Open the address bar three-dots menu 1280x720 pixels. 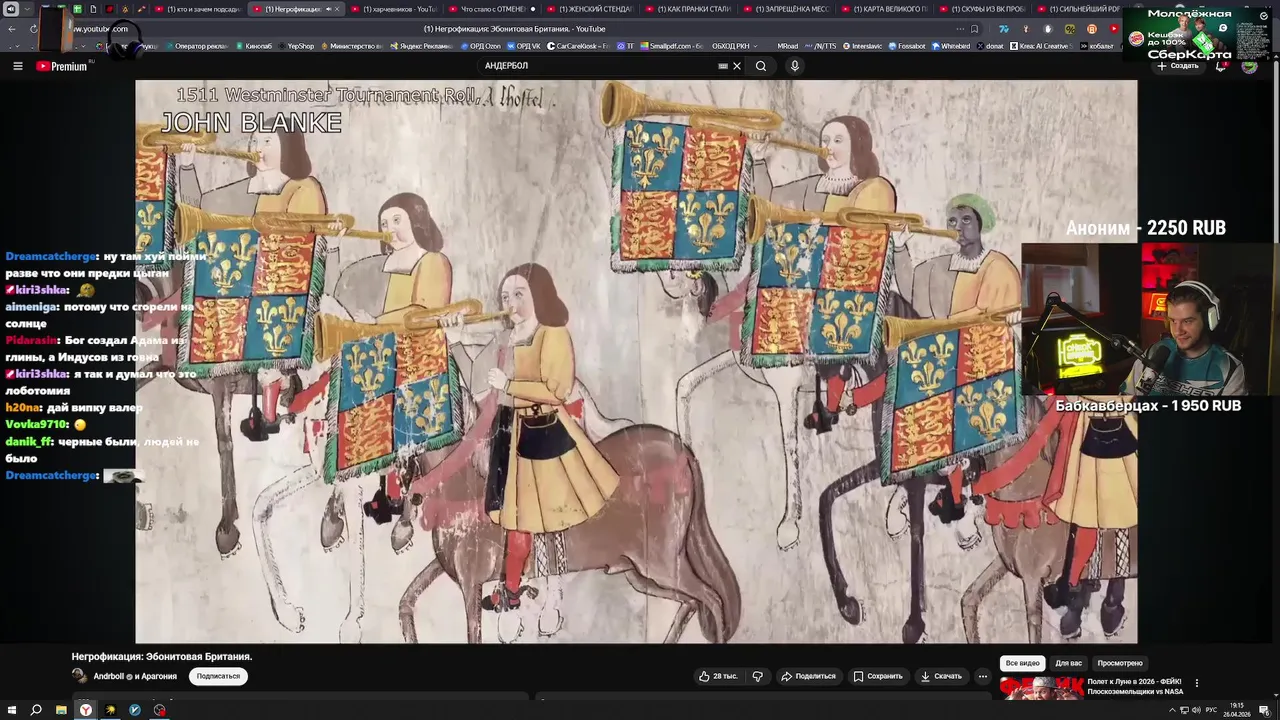pyautogui.click(x=960, y=29)
